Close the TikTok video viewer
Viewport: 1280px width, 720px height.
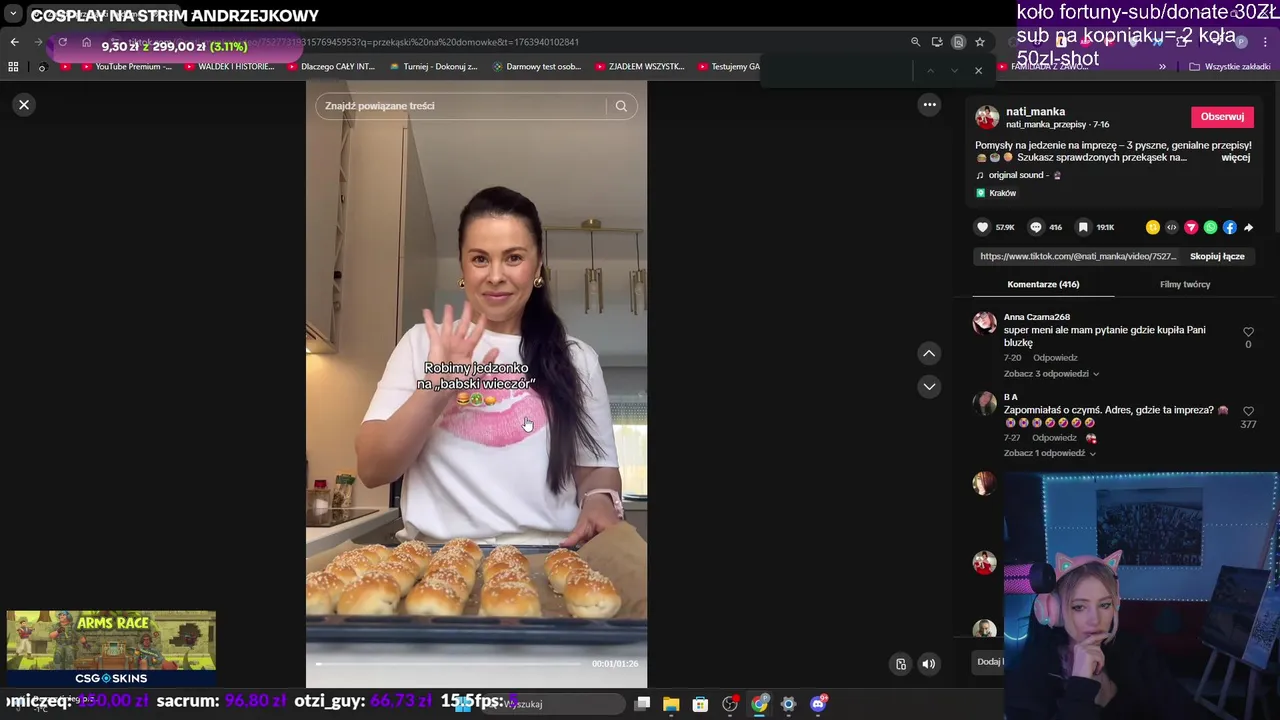point(24,105)
